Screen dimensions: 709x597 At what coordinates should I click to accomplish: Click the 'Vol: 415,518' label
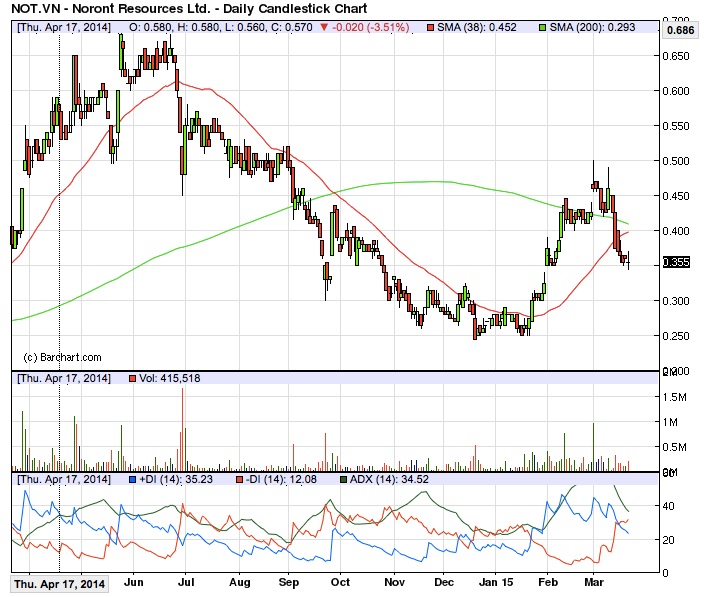170,378
